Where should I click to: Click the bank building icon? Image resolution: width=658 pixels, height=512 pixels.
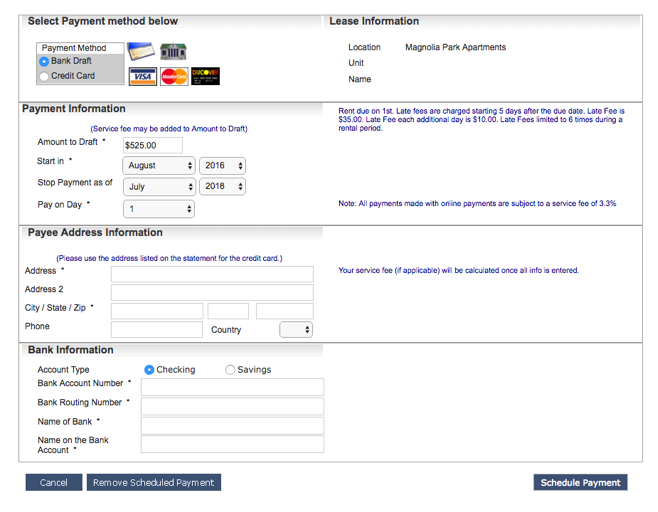click(173, 52)
